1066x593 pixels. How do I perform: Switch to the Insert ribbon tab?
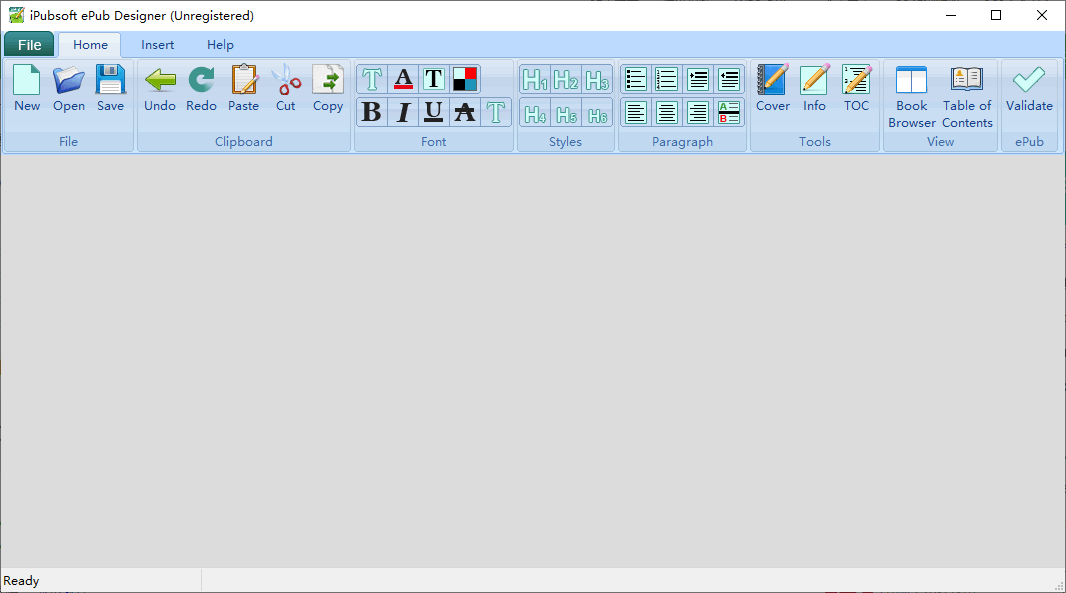pos(158,45)
